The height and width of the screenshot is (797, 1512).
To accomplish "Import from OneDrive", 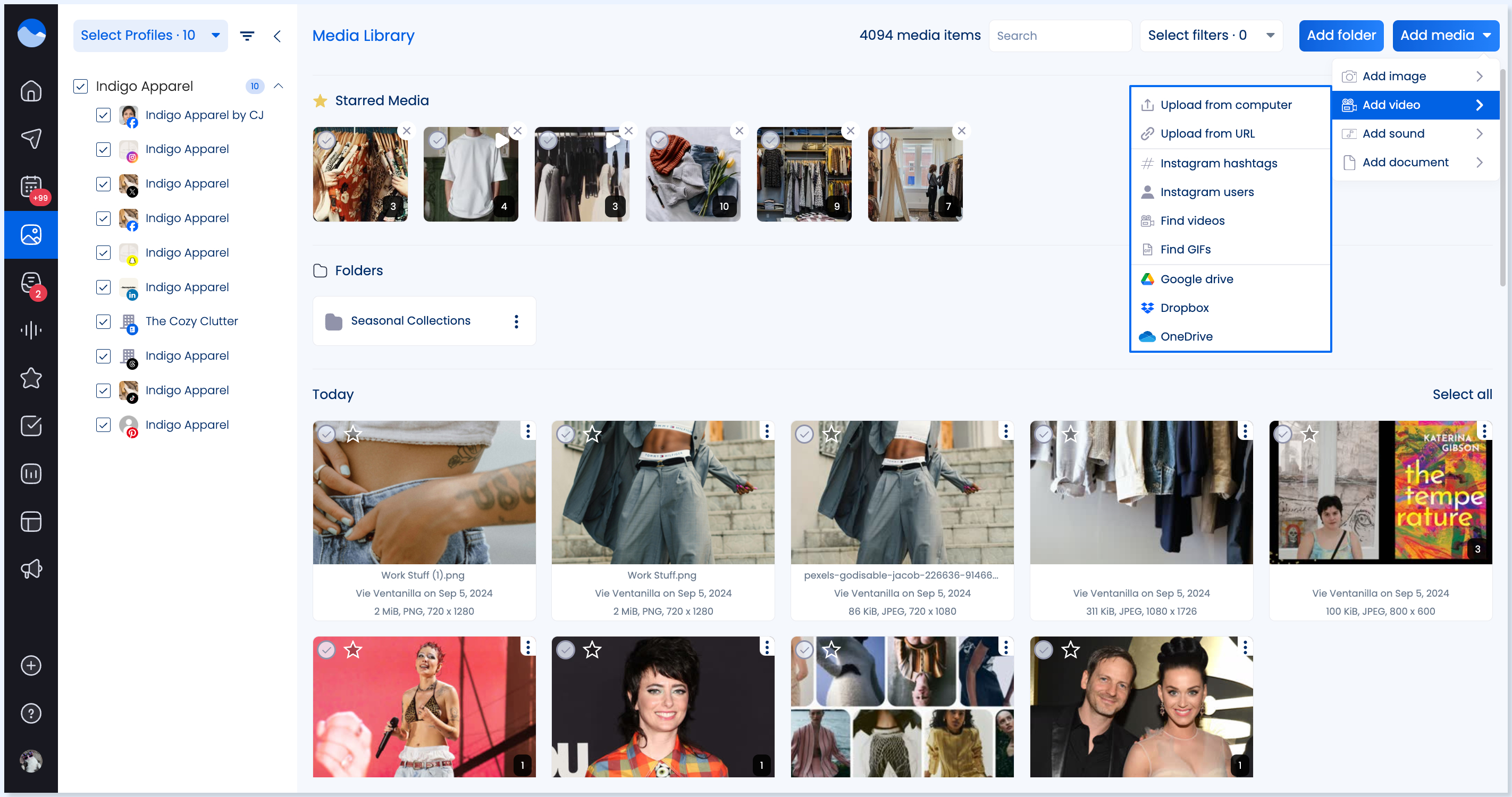I will [x=1230, y=337].
